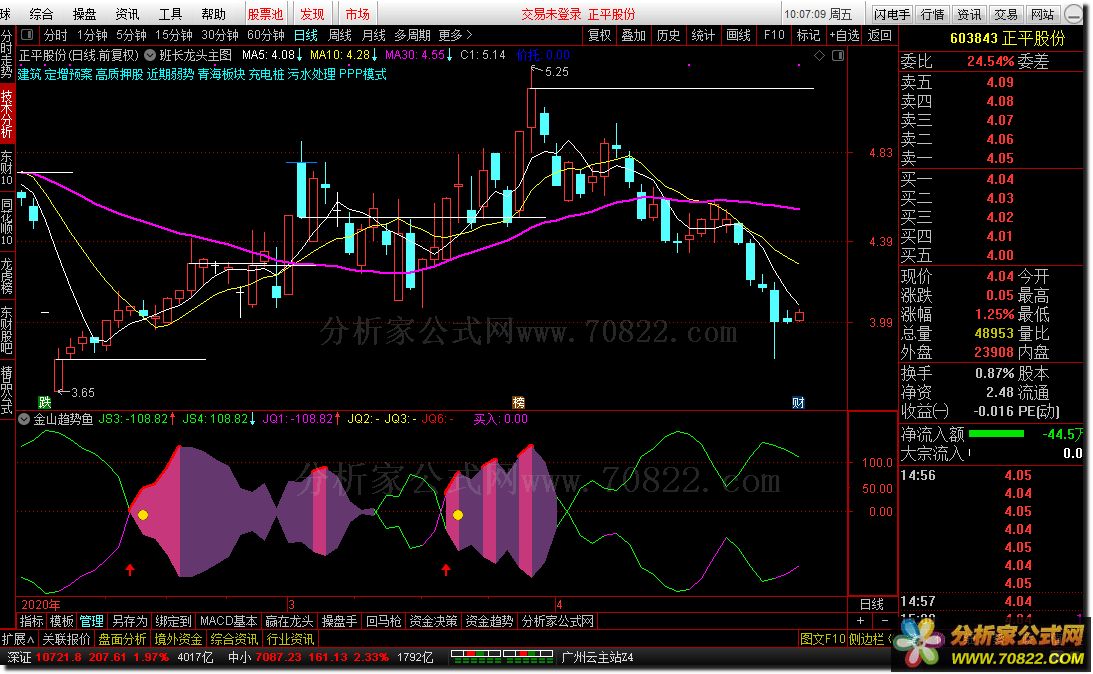
Task: Select the 5分钟 period
Action: pyautogui.click(x=131, y=35)
